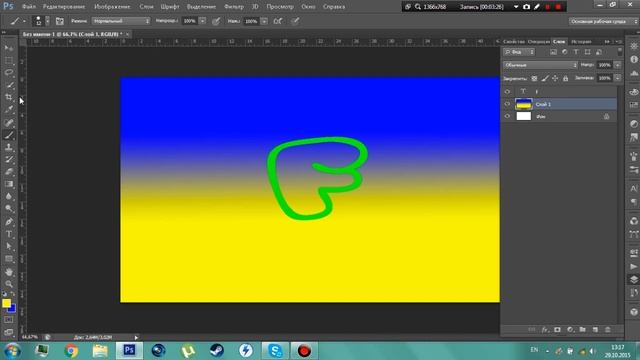This screenshot has height=360, width=640.
Task: Open the Изображение menu
Action: pos(112,7)
